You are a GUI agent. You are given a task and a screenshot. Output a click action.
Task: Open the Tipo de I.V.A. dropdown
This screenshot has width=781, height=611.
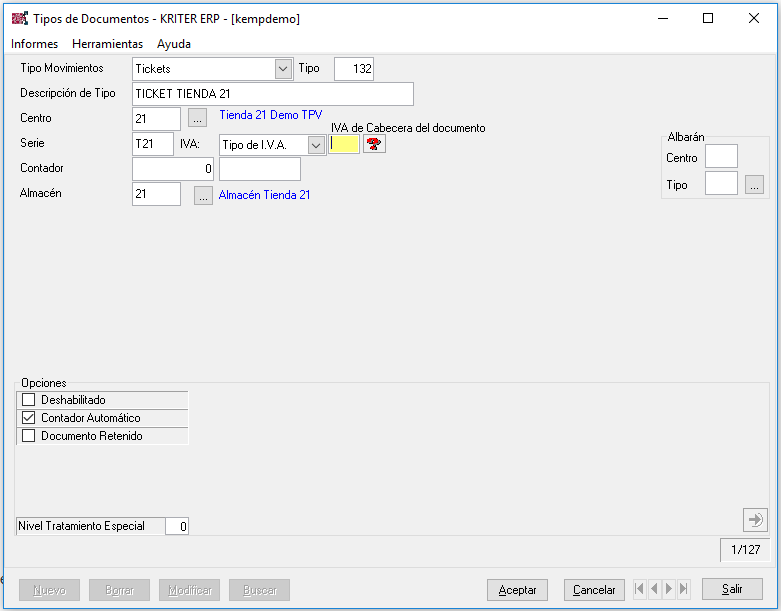pos(316,145)
